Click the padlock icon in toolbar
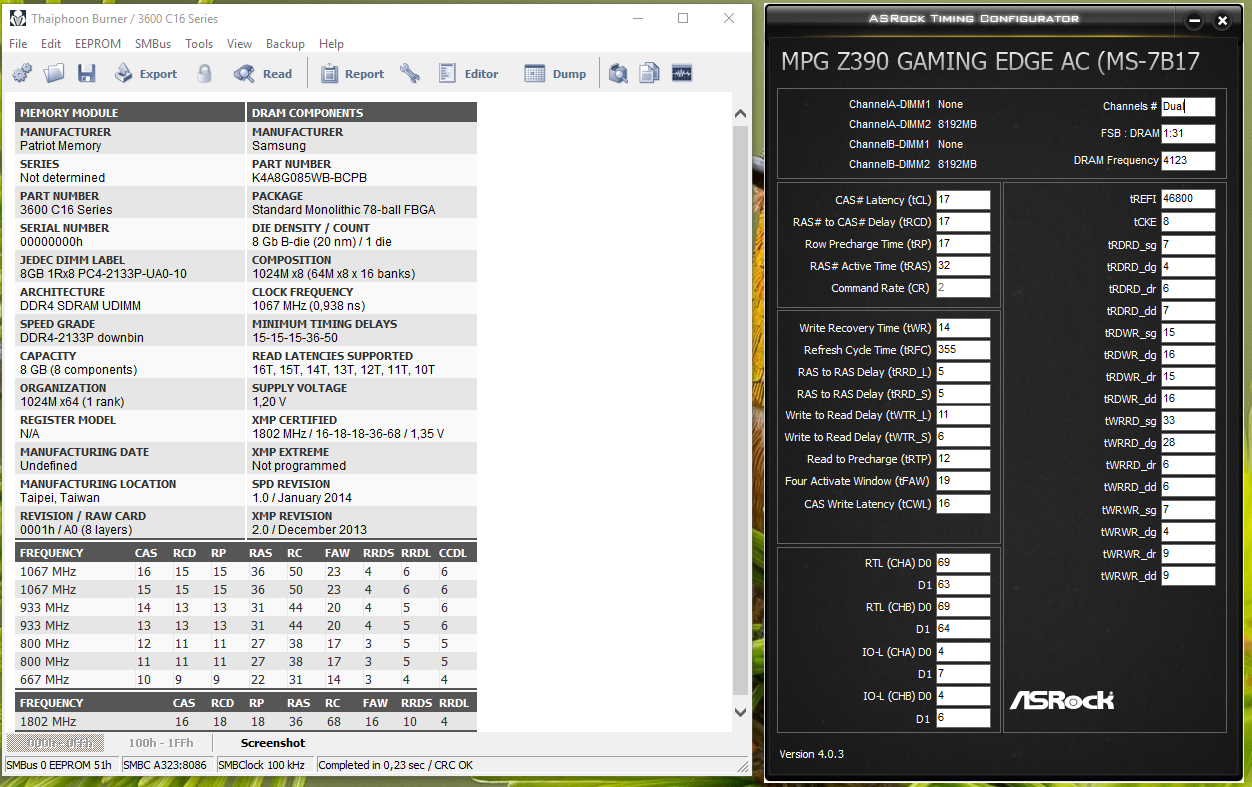 pos(205,73)
